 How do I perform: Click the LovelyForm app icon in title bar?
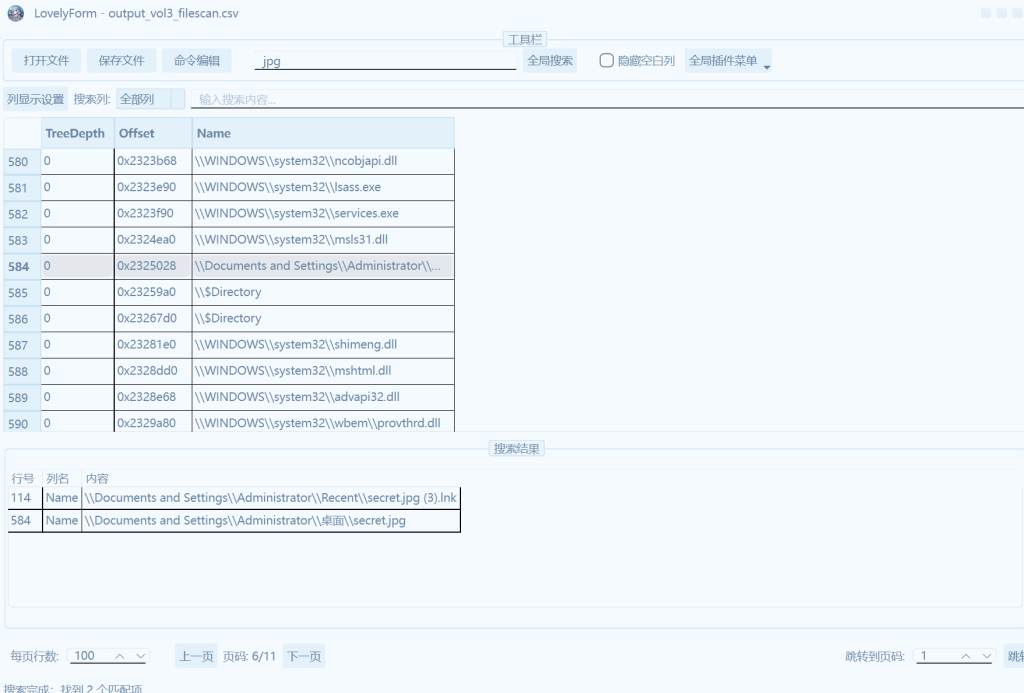(x=15, y=14)
